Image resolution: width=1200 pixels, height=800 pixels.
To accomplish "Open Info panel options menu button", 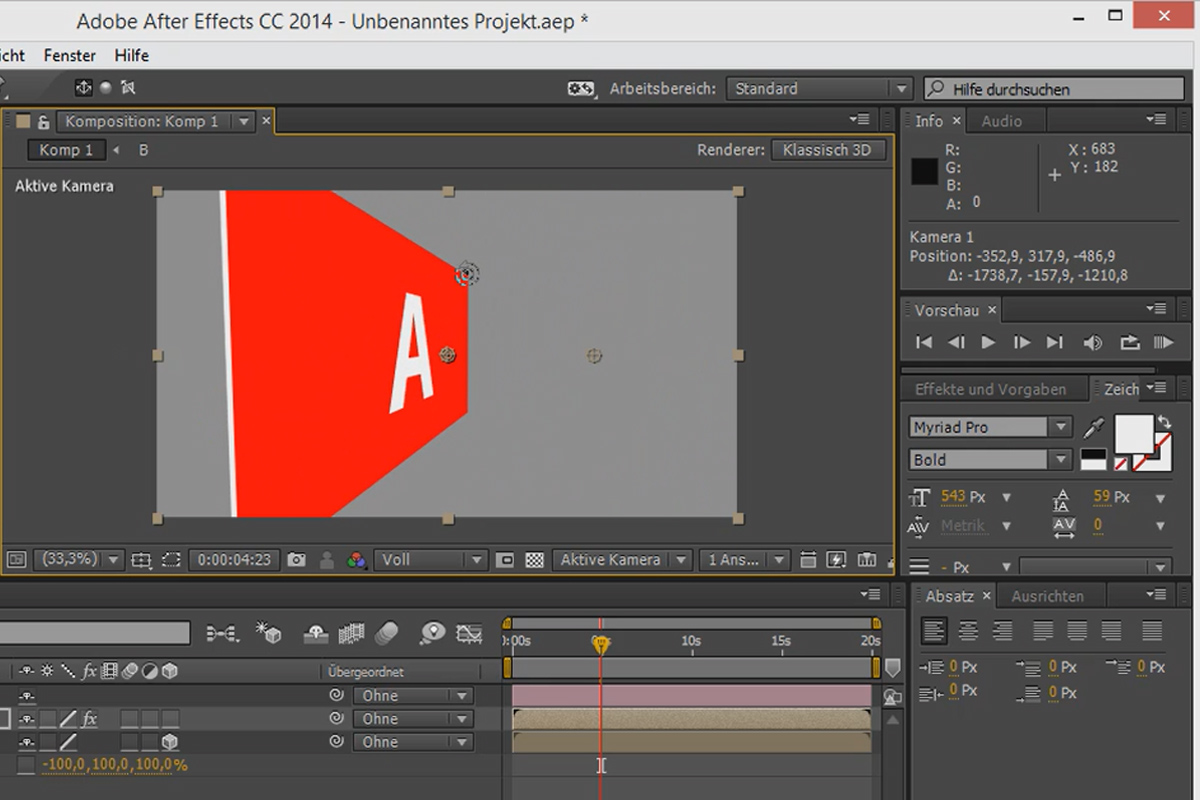I will pos(1156,120).
